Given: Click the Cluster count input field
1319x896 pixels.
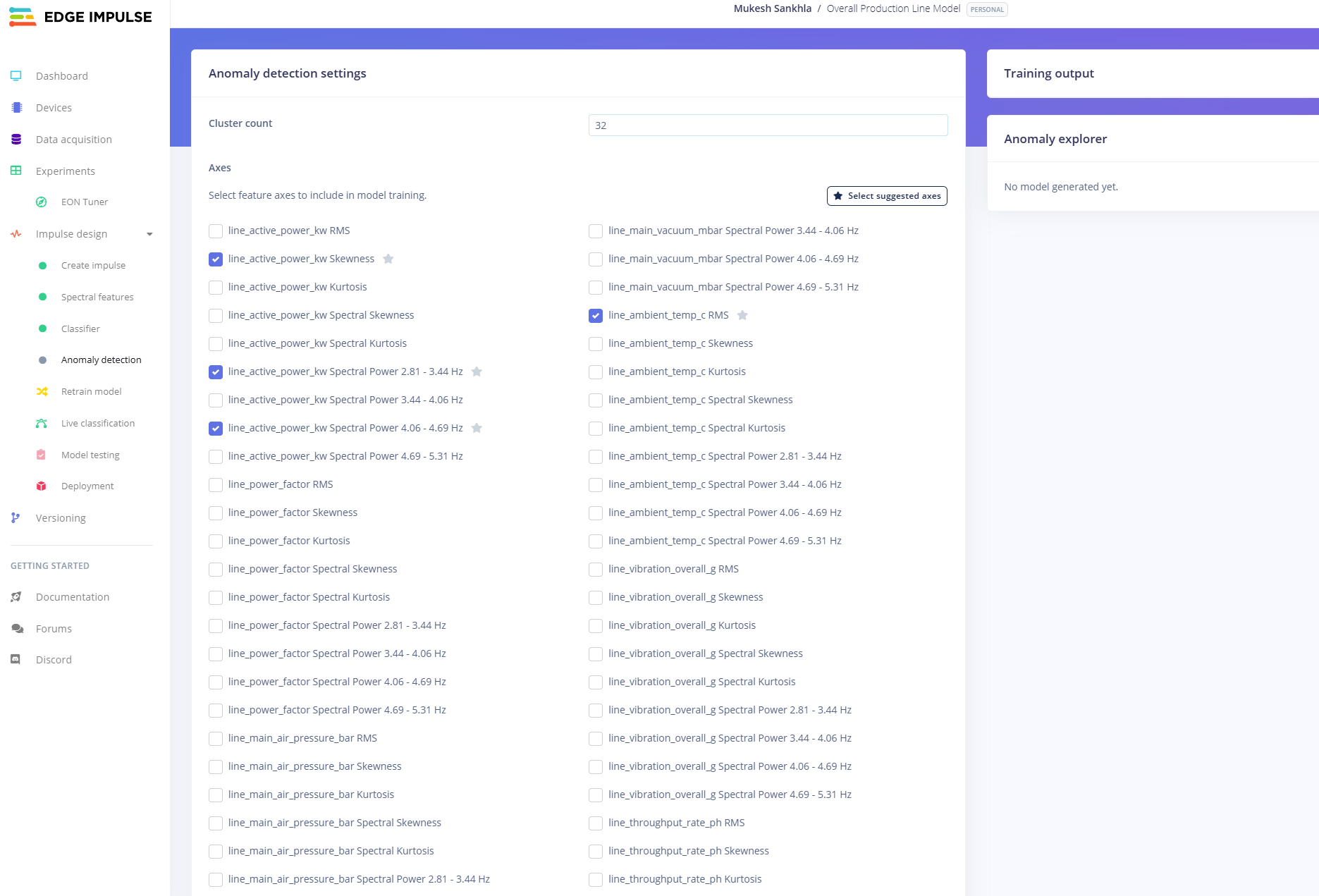Looking at the screenshot, I should pyautogui.click(x=768, y=125).
